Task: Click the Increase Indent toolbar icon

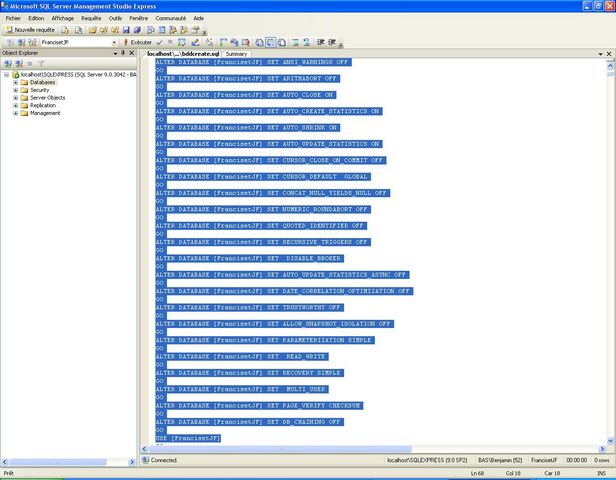Action: [x=332, y=42]
